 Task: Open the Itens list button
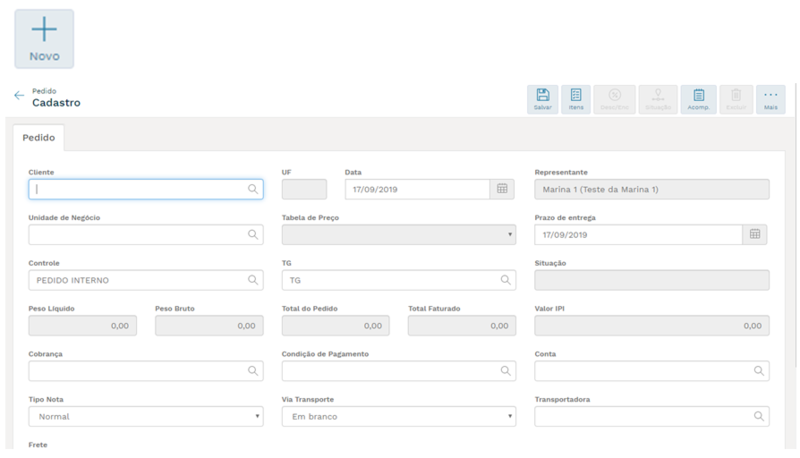(x=576, y=99)
